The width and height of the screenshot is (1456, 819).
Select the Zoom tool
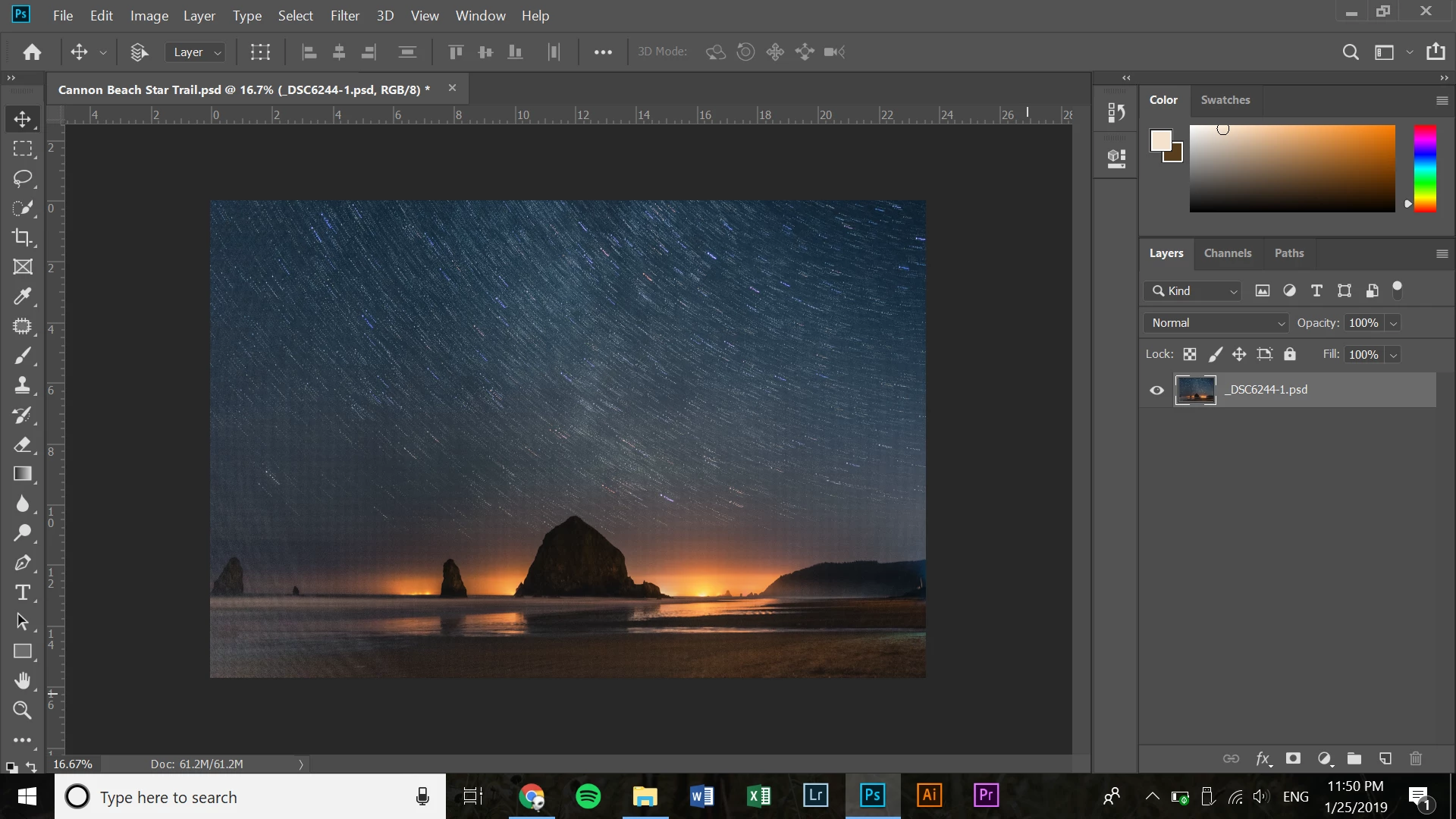[x=22, y=711]
